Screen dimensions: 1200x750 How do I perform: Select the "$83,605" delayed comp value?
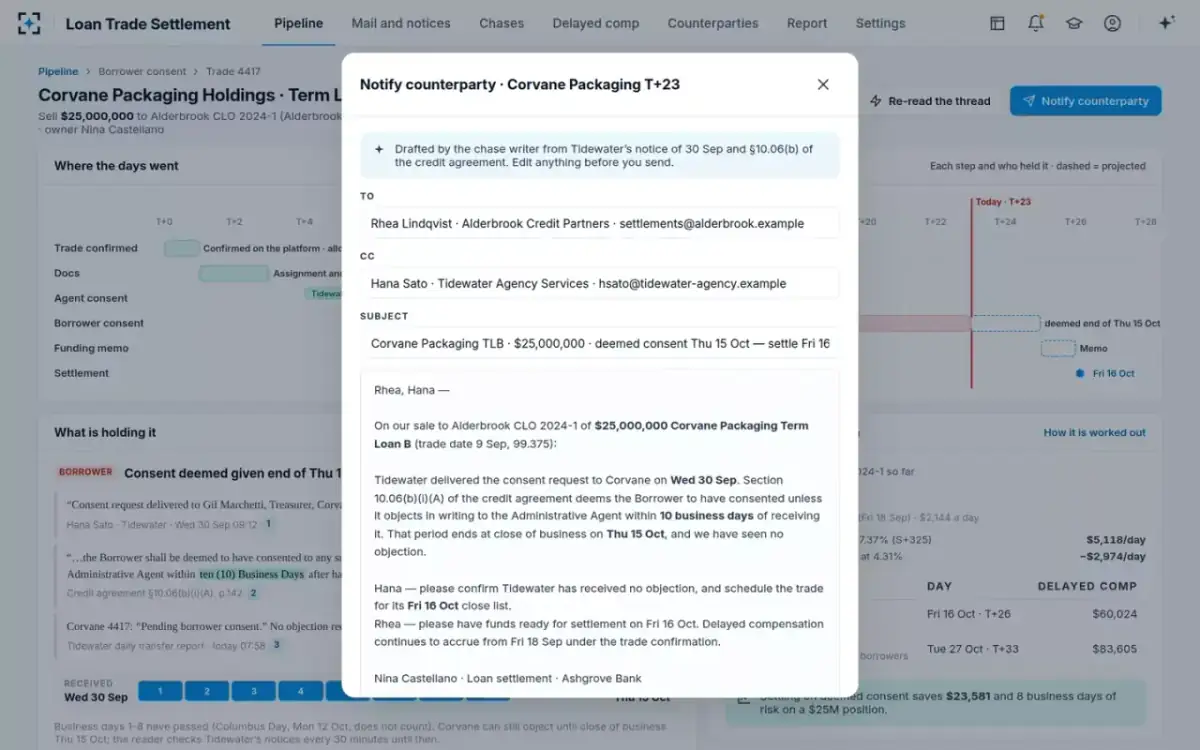point(1114,649)
